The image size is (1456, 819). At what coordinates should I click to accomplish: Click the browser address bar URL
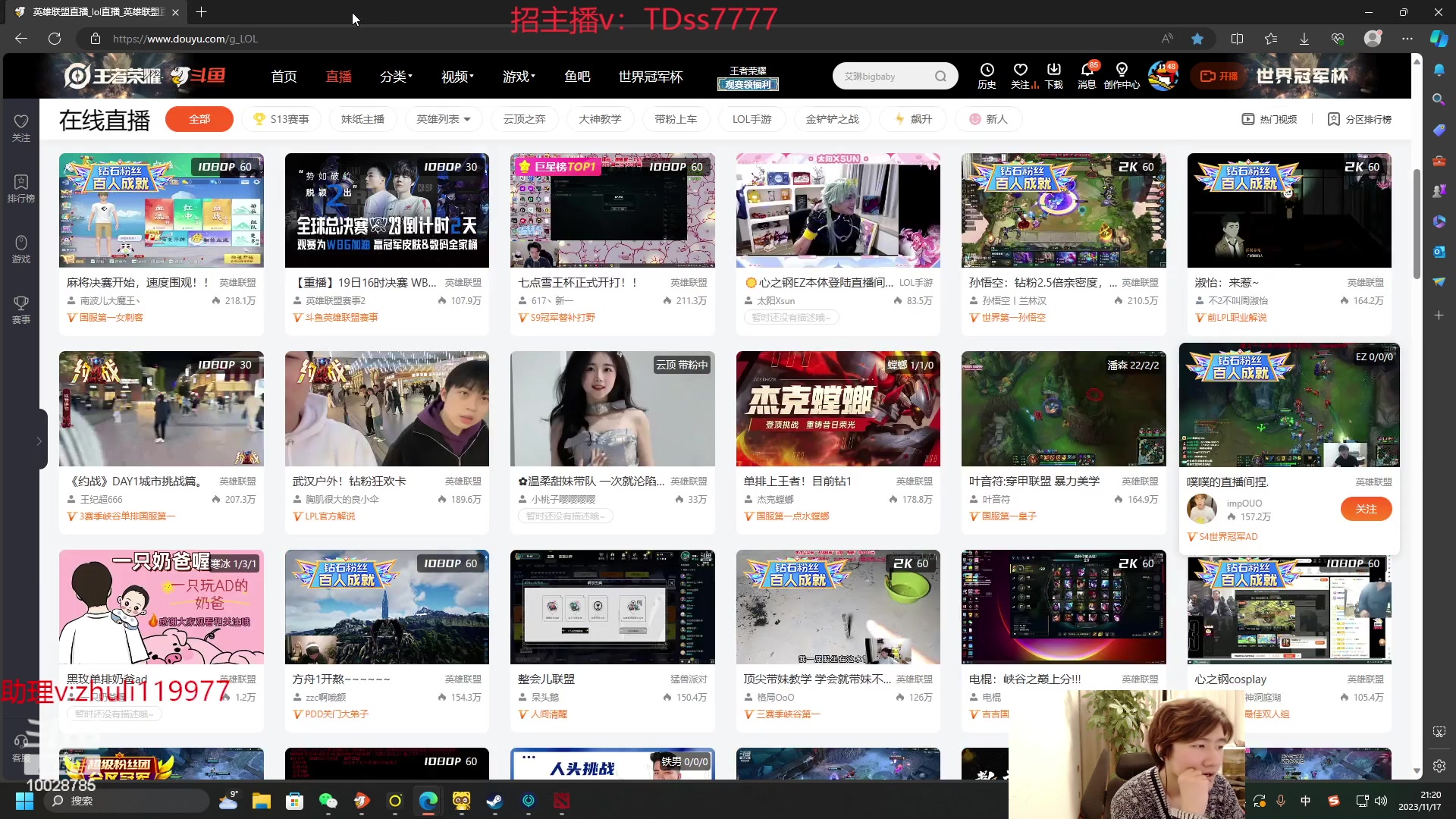click(x=185, y=39)
